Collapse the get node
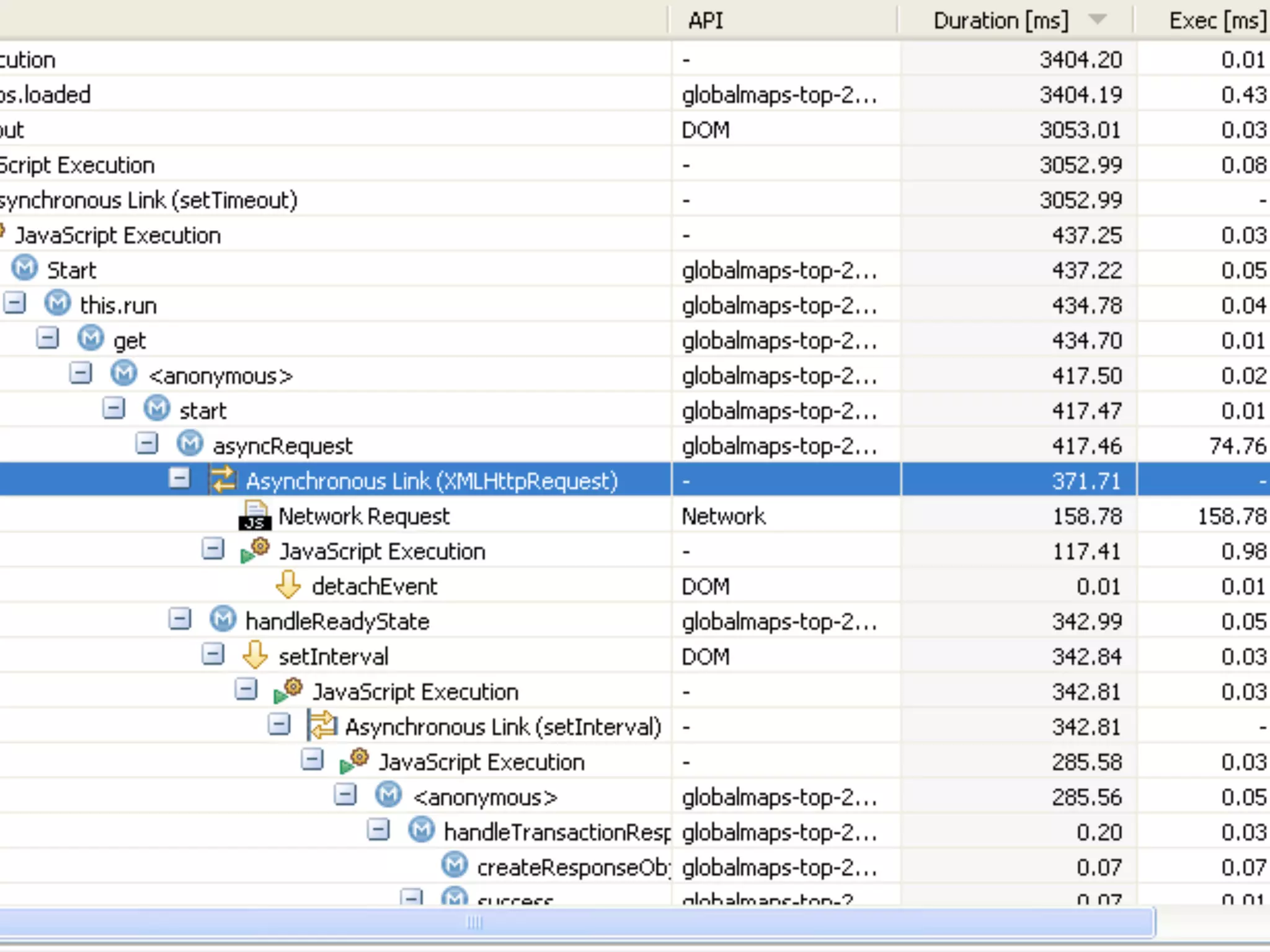Image resolution: width=1270 pixels, height=952 pixels. 47,338
